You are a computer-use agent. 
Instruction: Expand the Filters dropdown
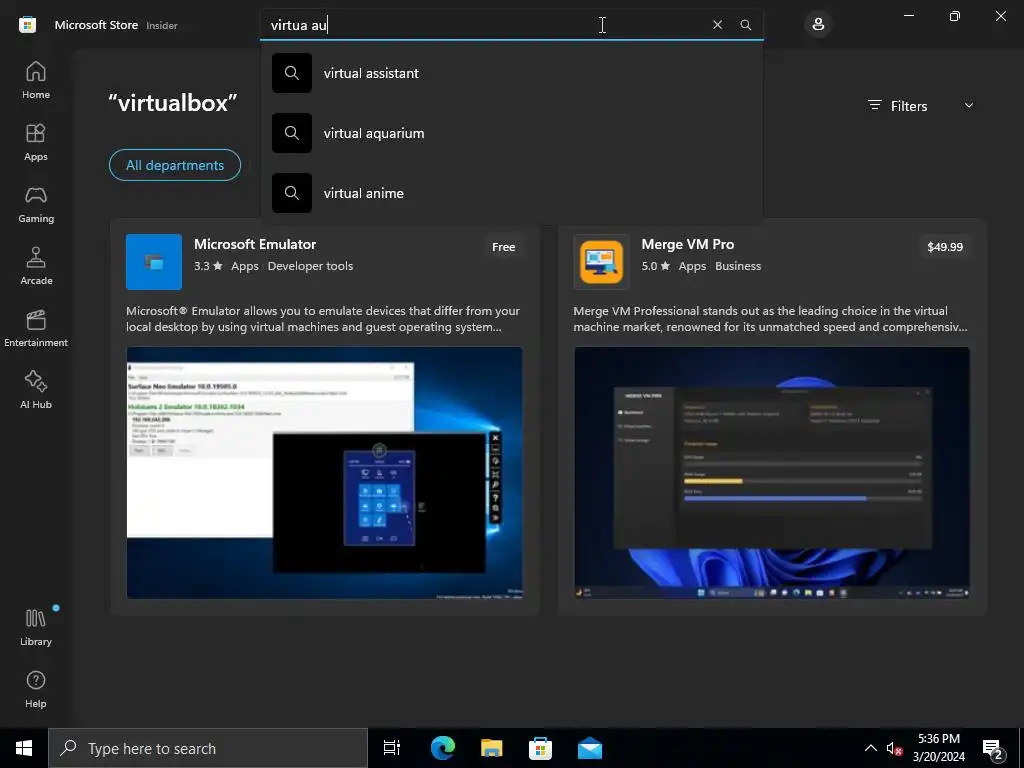tap(921, 106)
